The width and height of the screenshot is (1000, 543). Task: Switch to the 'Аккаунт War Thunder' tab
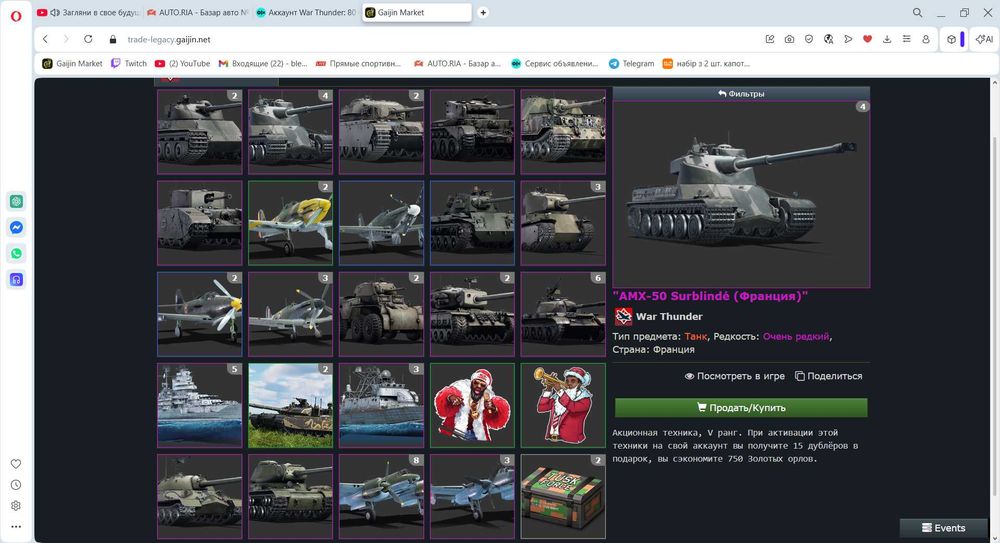click(305, 12)
